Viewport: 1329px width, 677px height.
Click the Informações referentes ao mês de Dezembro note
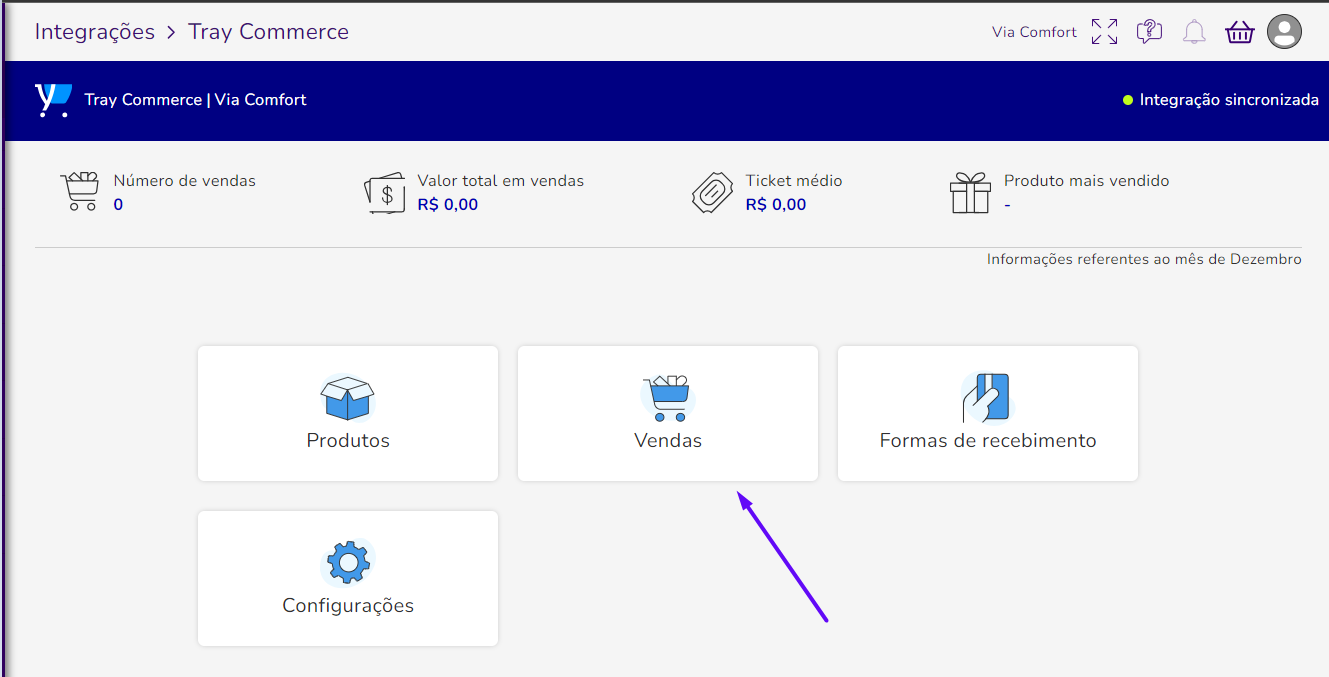1144,260
